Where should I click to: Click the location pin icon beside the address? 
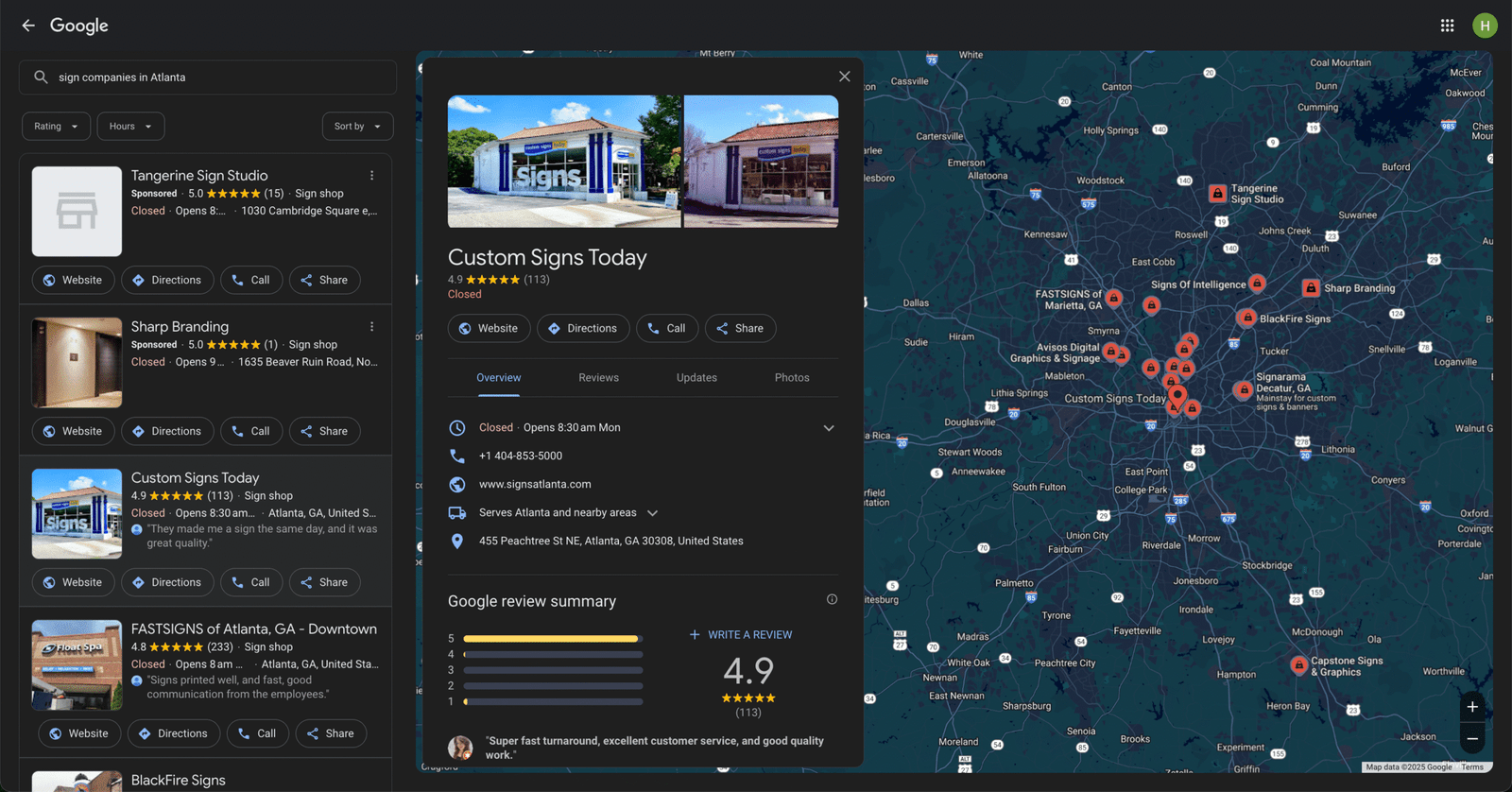pos(457,541)
